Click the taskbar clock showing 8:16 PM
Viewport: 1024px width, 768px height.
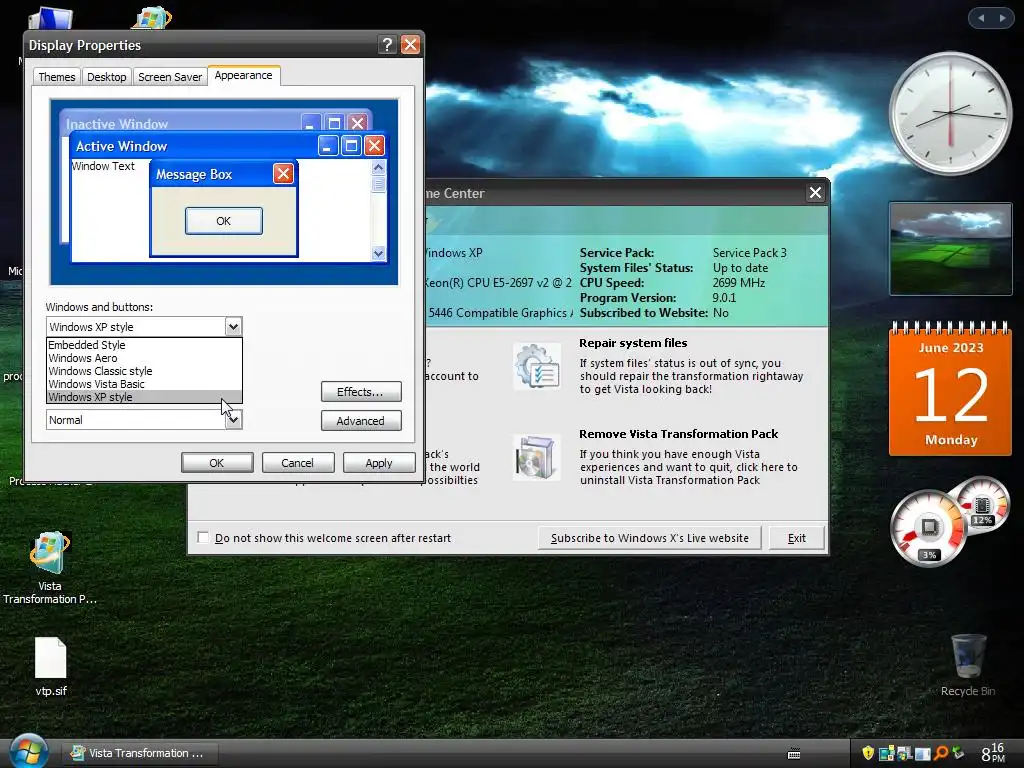(x=993, y=753)
